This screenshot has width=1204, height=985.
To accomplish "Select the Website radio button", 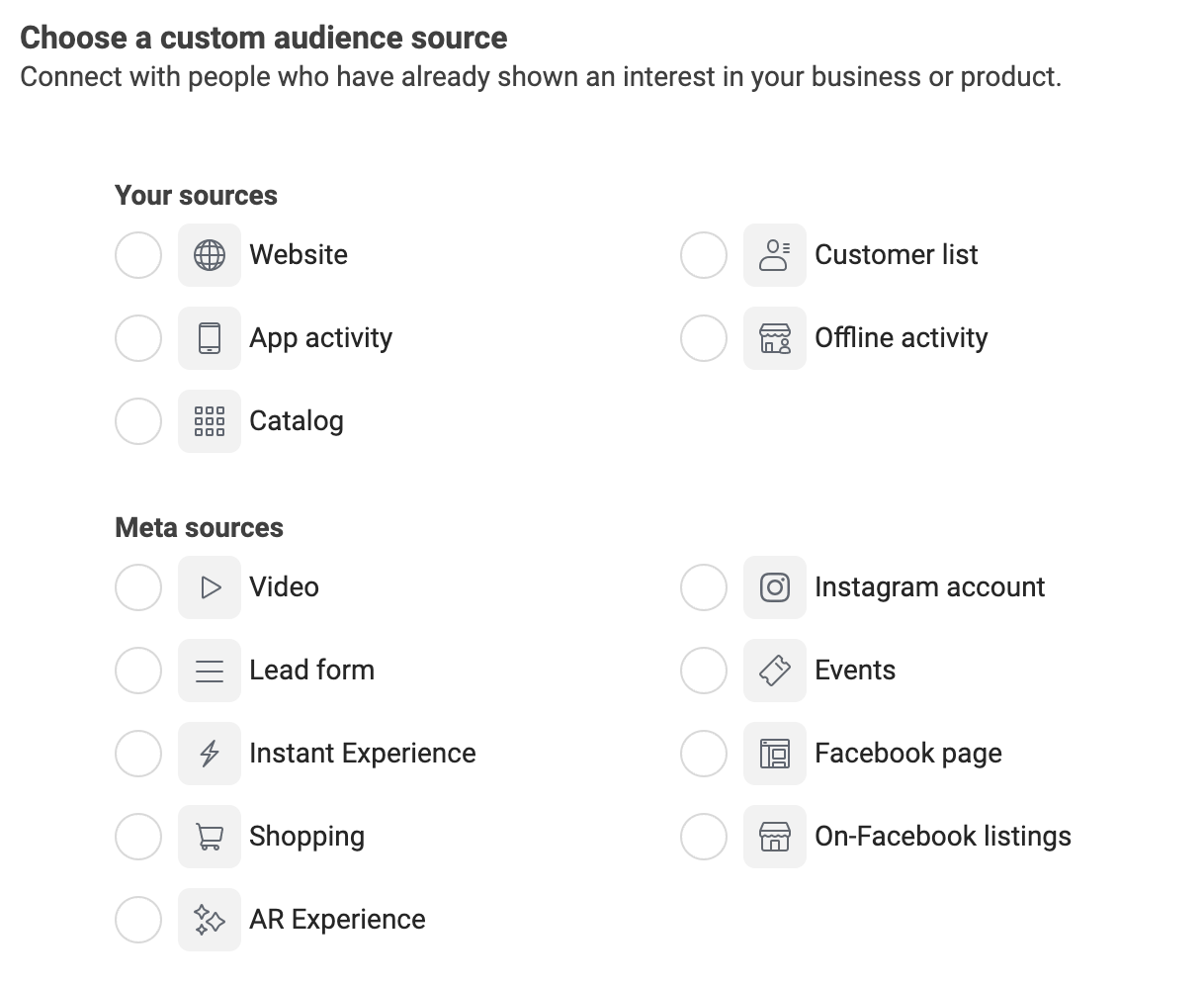I will pyautogui.click(x=138, y=255).
